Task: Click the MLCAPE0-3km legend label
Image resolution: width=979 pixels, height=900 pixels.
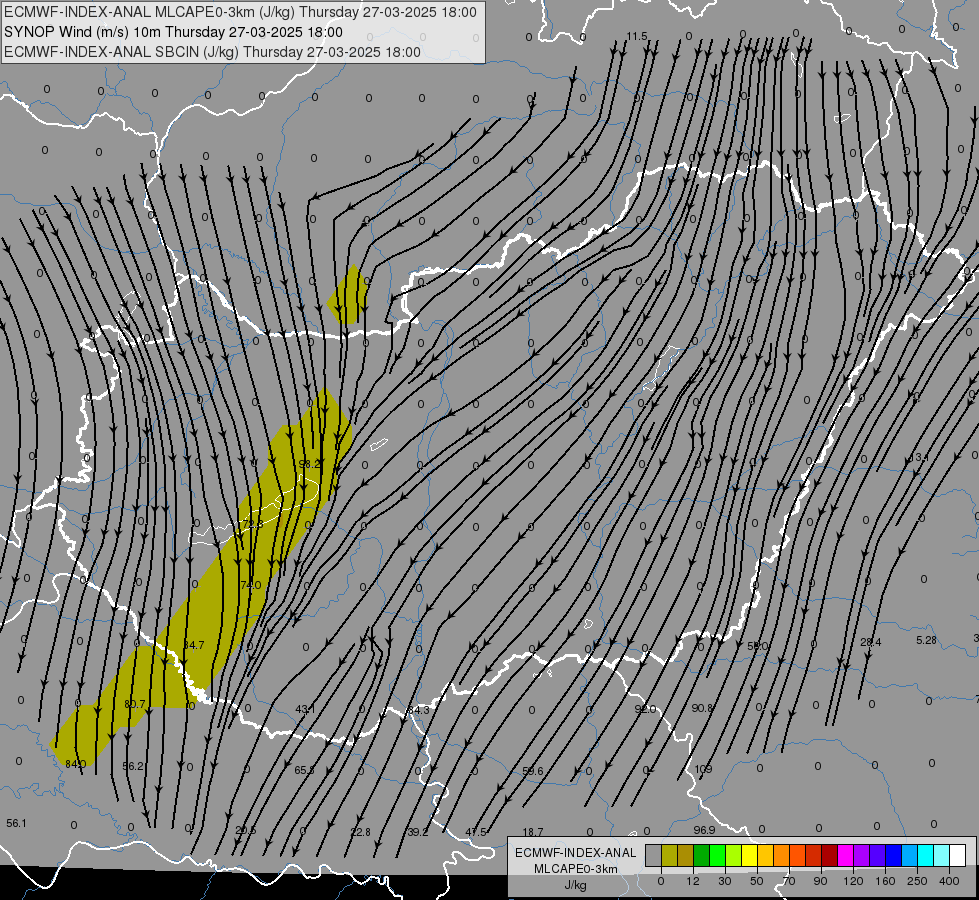Action: 576,869
